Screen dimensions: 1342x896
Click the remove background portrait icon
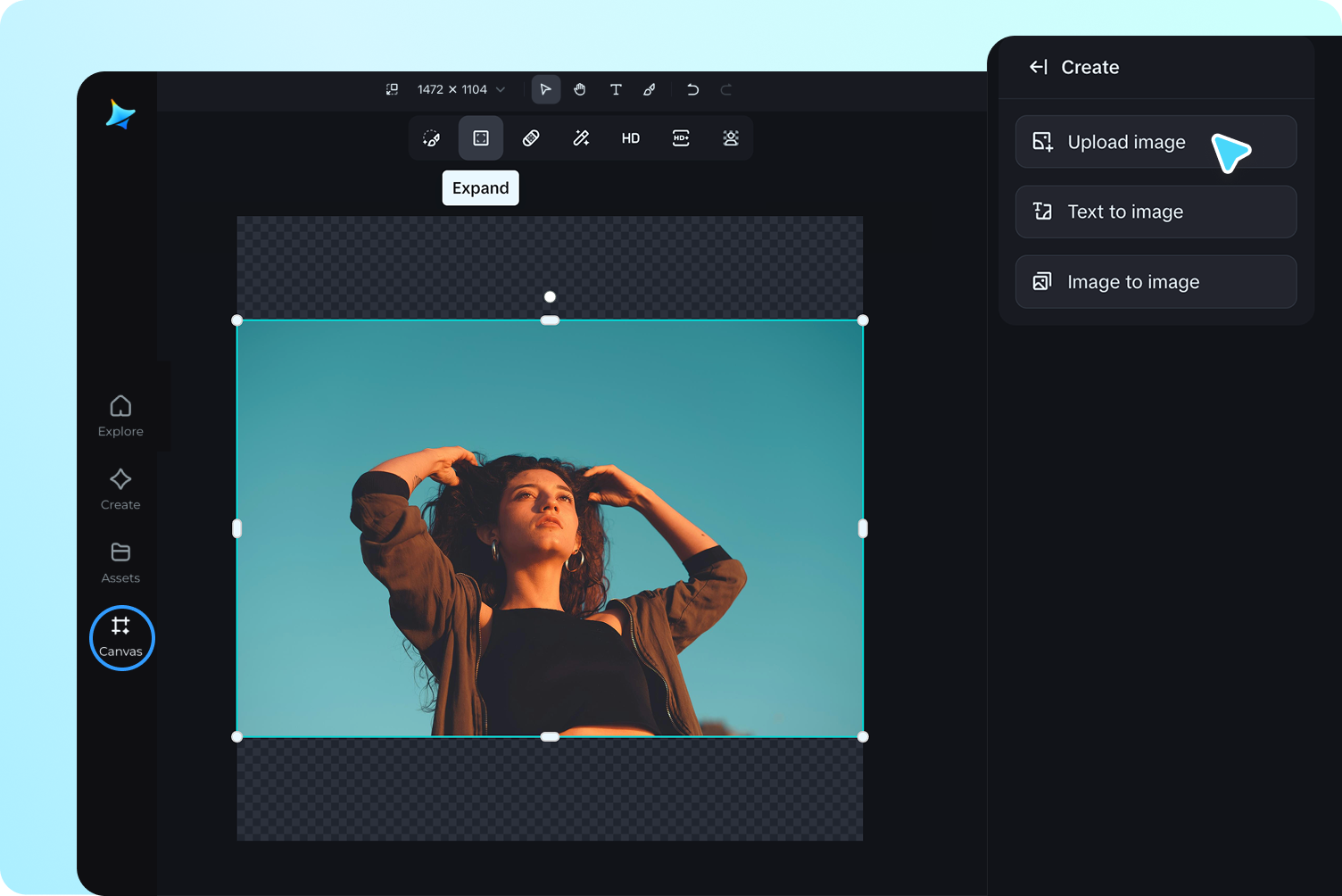click(x=731, y=138)
